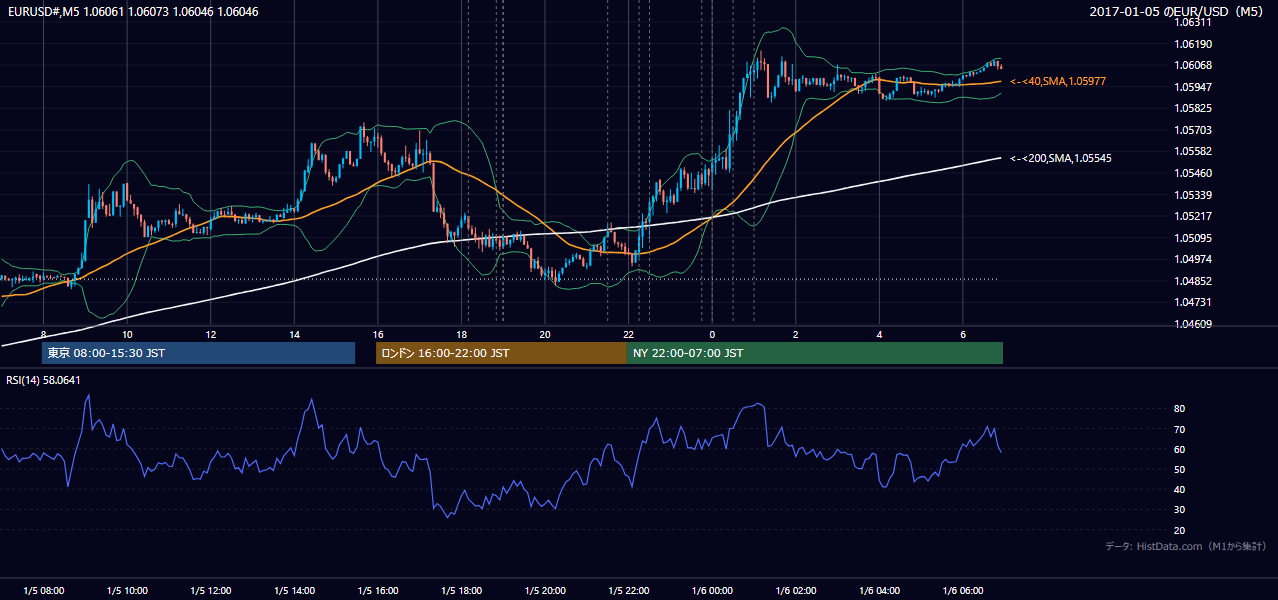Click price axis value 1.05460
Image resolution: width=1278 pixels, height=600 pixels.
click(x=1192, y=173)
